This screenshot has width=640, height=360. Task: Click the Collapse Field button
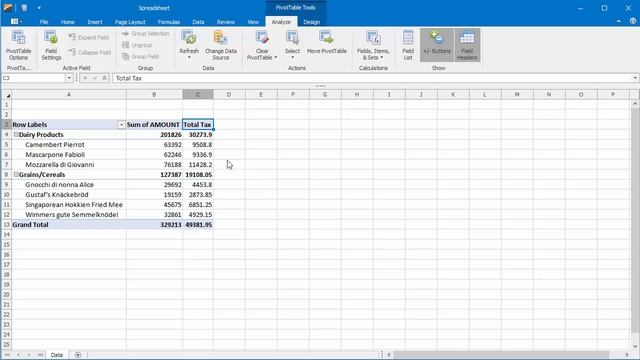point(90,52)
